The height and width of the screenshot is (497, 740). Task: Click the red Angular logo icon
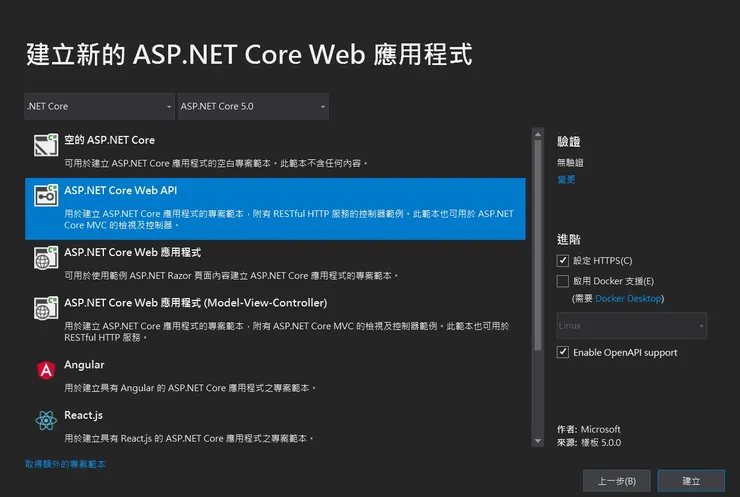click(45, 370)
